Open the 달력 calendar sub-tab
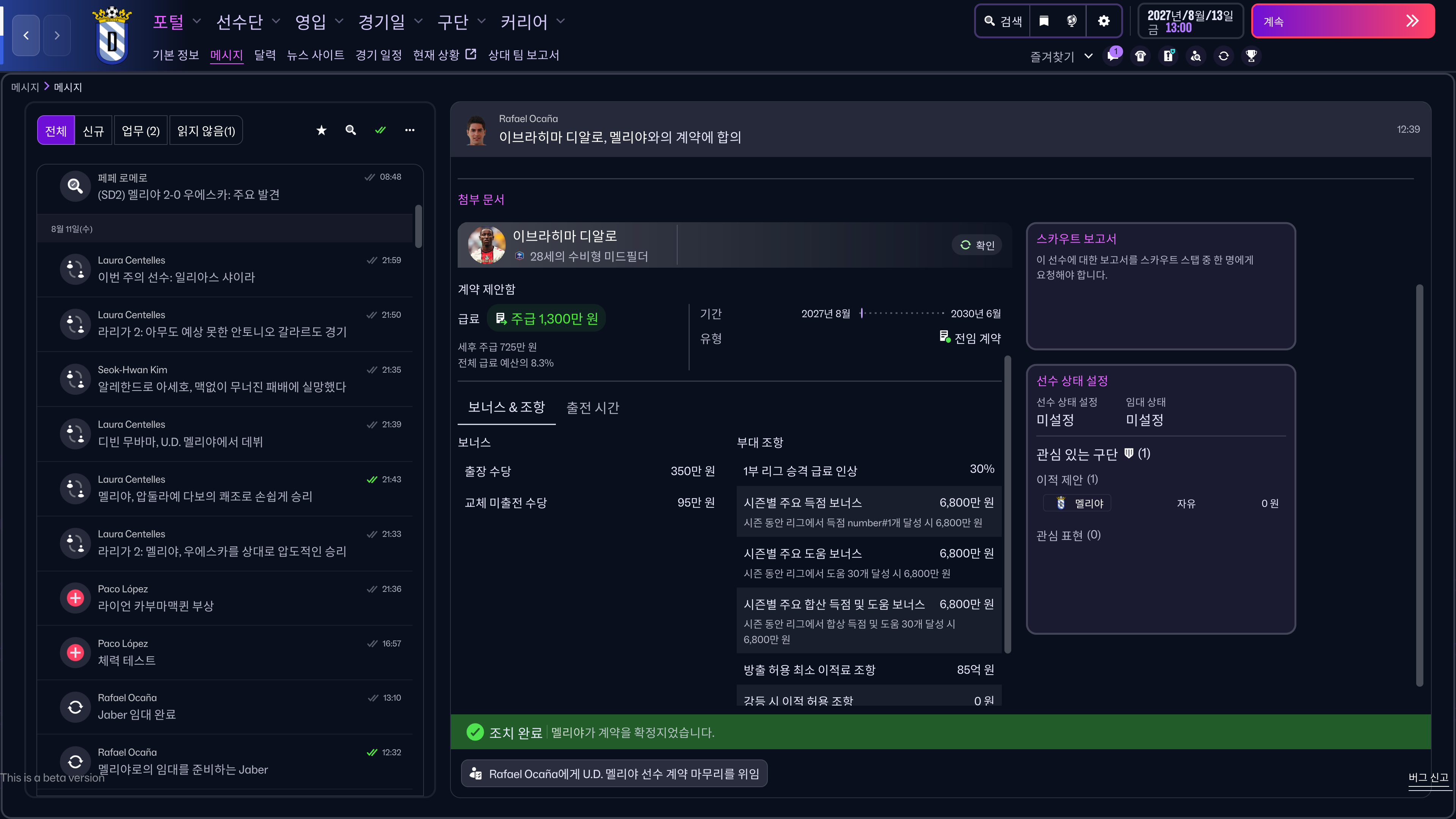1456x819 pixels. [265, 55]
